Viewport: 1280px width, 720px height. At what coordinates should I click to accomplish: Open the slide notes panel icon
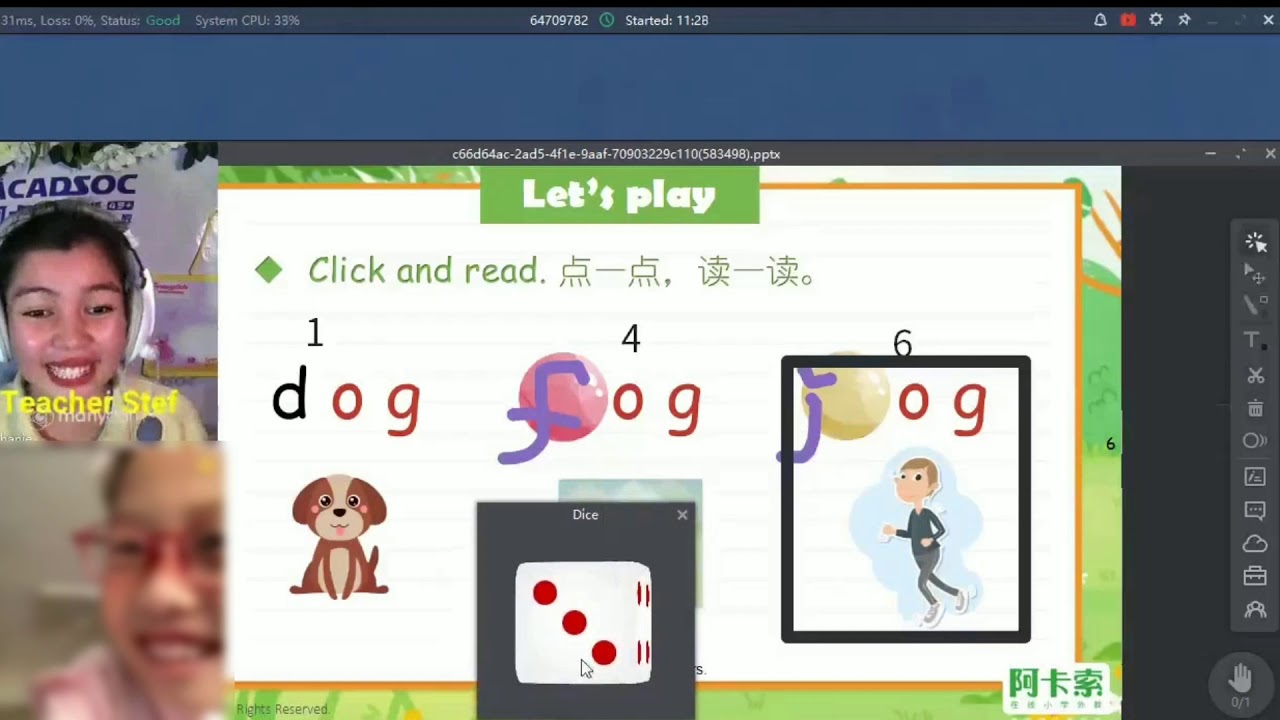(1255, 477)
